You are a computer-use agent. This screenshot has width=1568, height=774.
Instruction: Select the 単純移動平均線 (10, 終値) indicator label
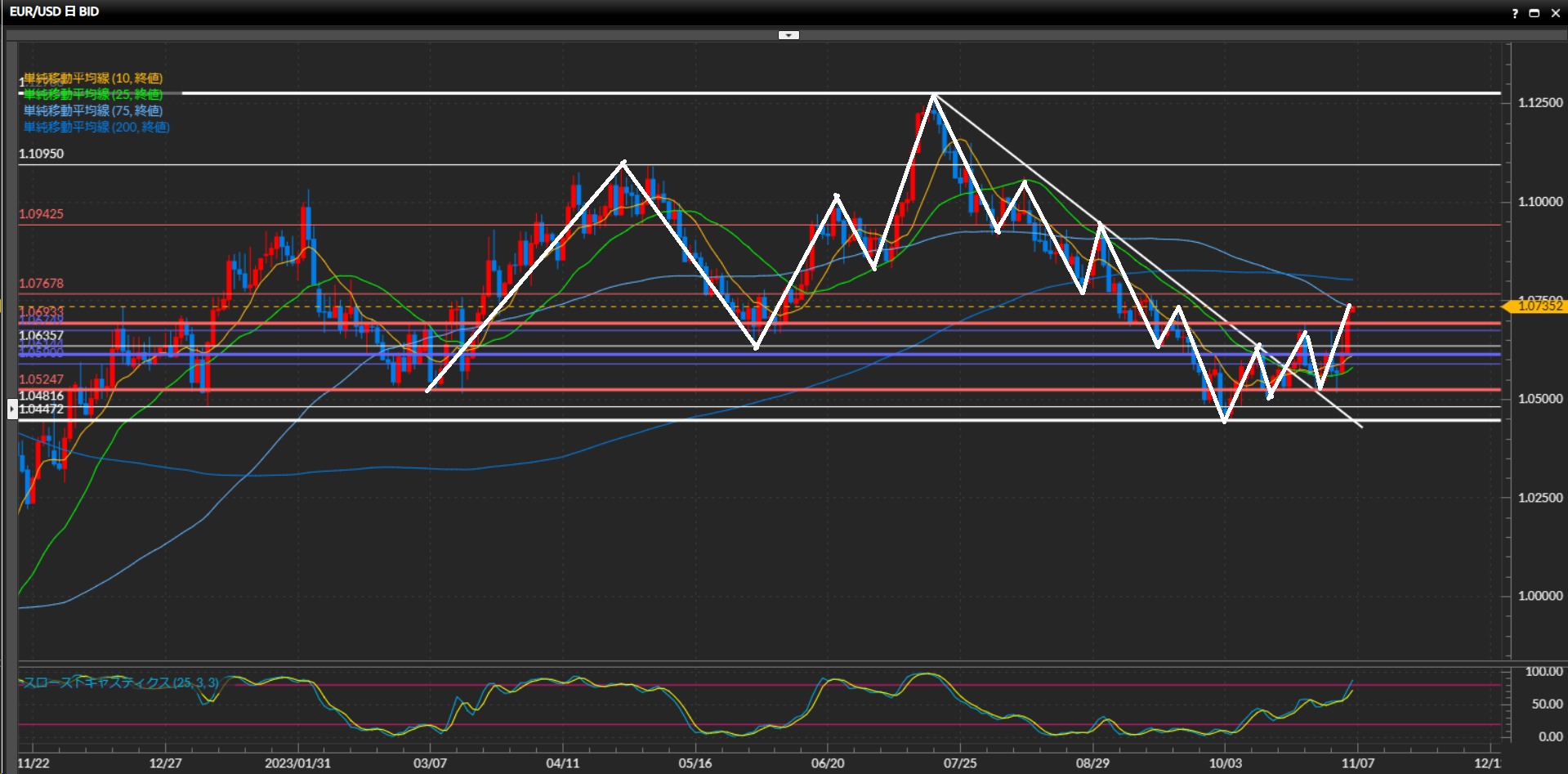93,78
